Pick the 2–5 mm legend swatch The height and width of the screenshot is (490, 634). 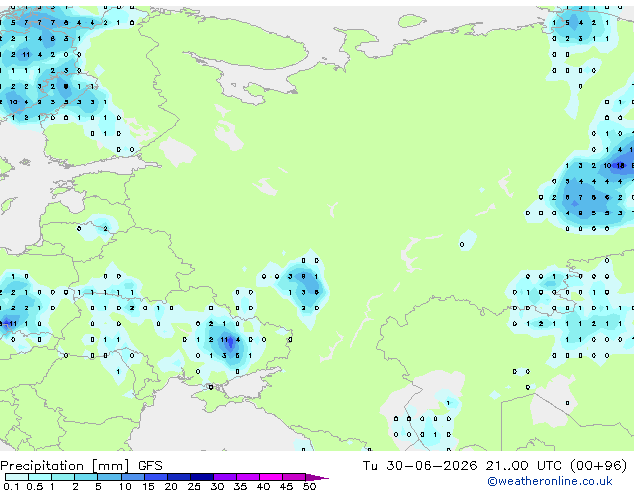86,477
